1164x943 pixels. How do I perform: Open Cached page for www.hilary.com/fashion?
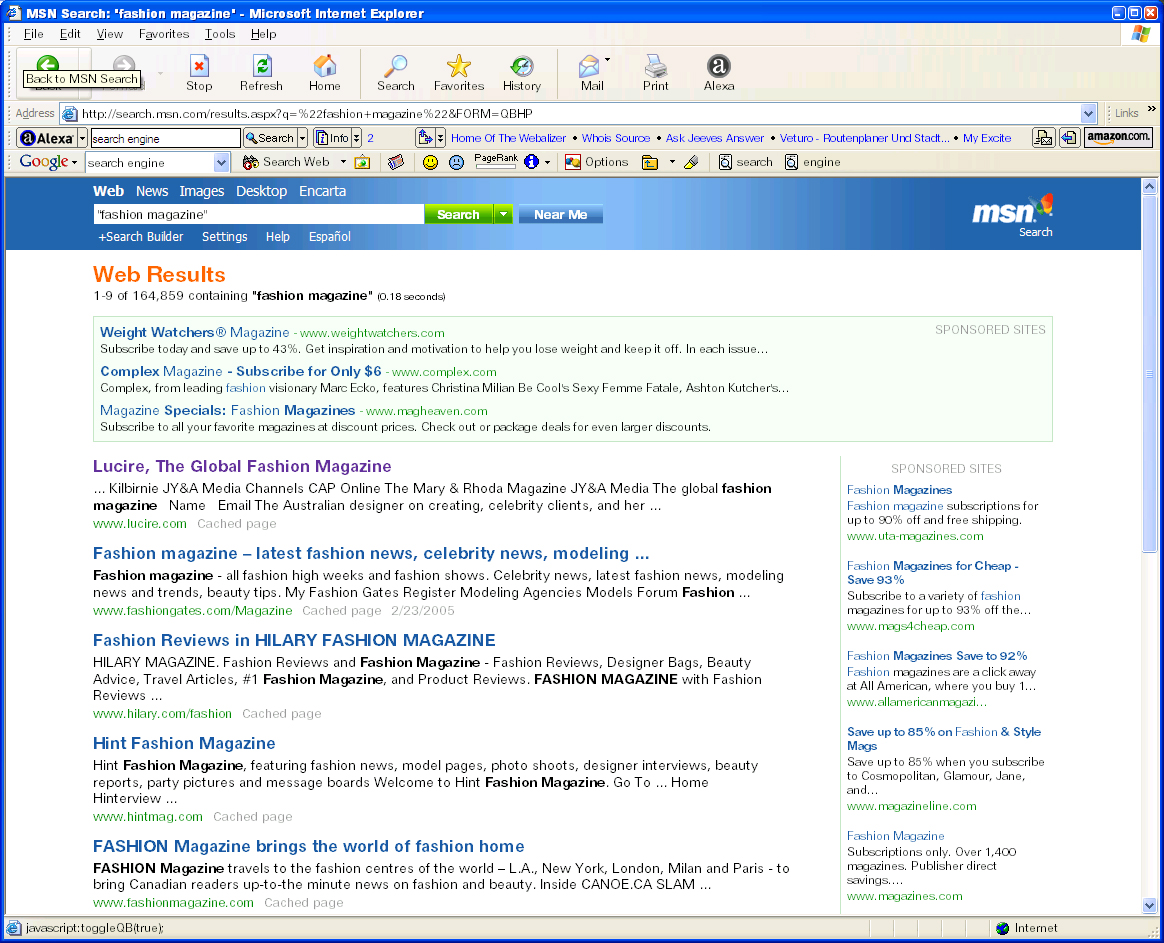pos(281,714)
